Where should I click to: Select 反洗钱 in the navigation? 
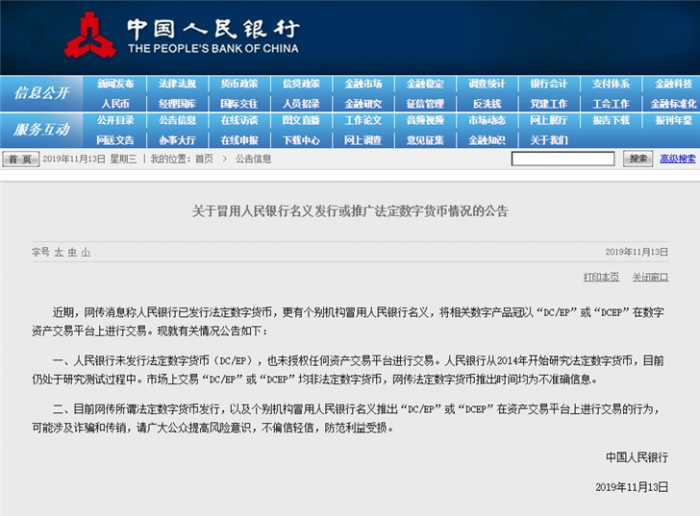pyautogui.click(x=487, y=104)
